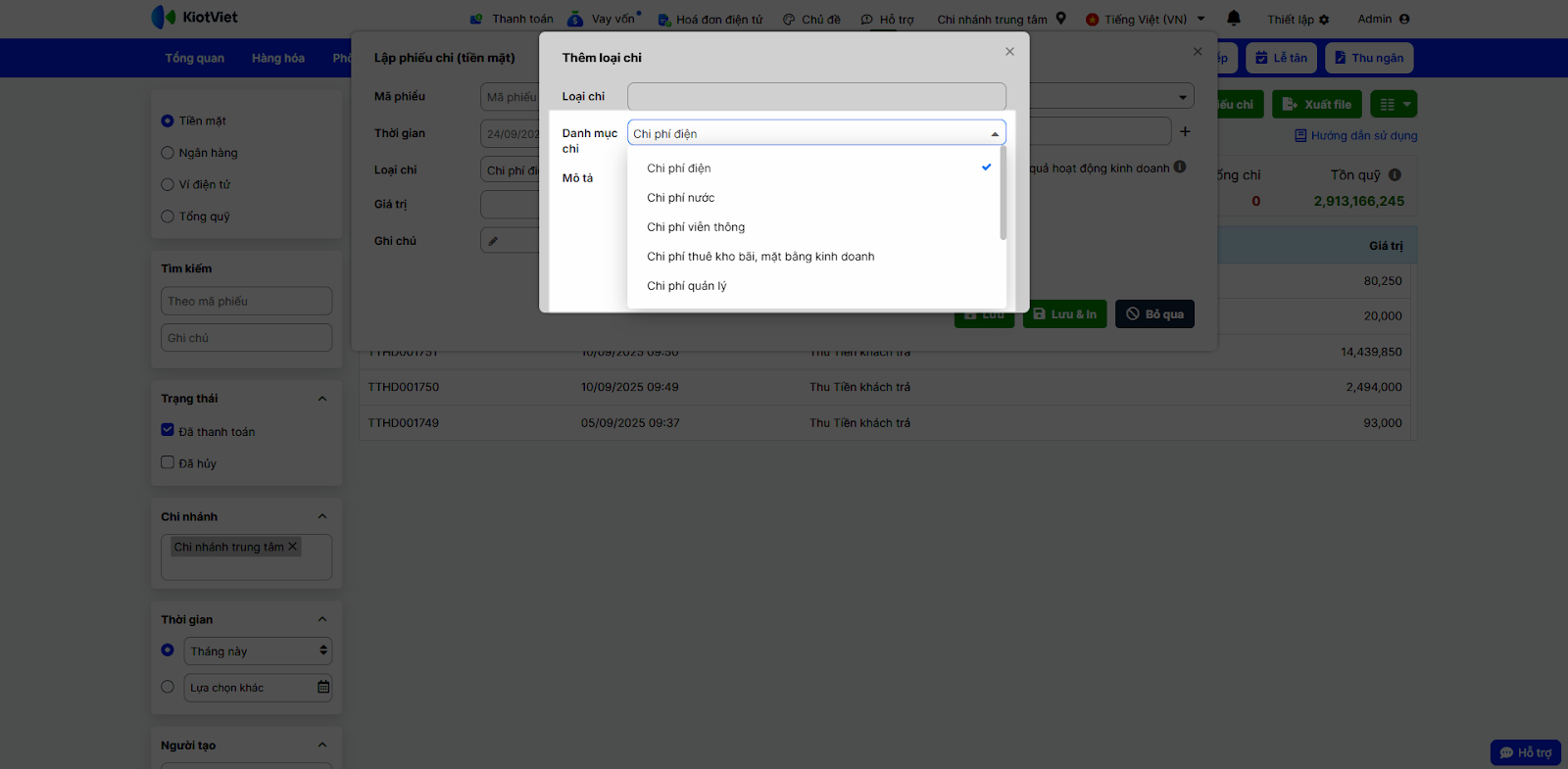This screenshot has height=769, width=1568.
Task: Select the Lựa chọn khác radio button
Action: (x=168, y=687)
